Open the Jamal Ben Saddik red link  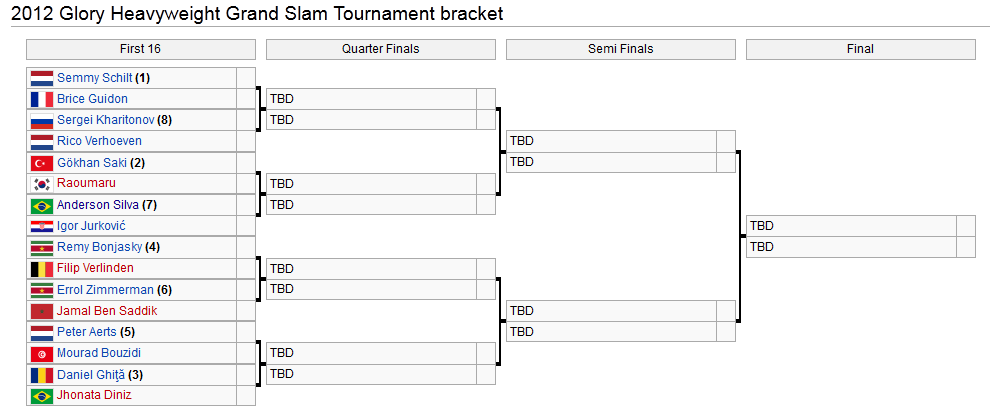coord(107,311)
